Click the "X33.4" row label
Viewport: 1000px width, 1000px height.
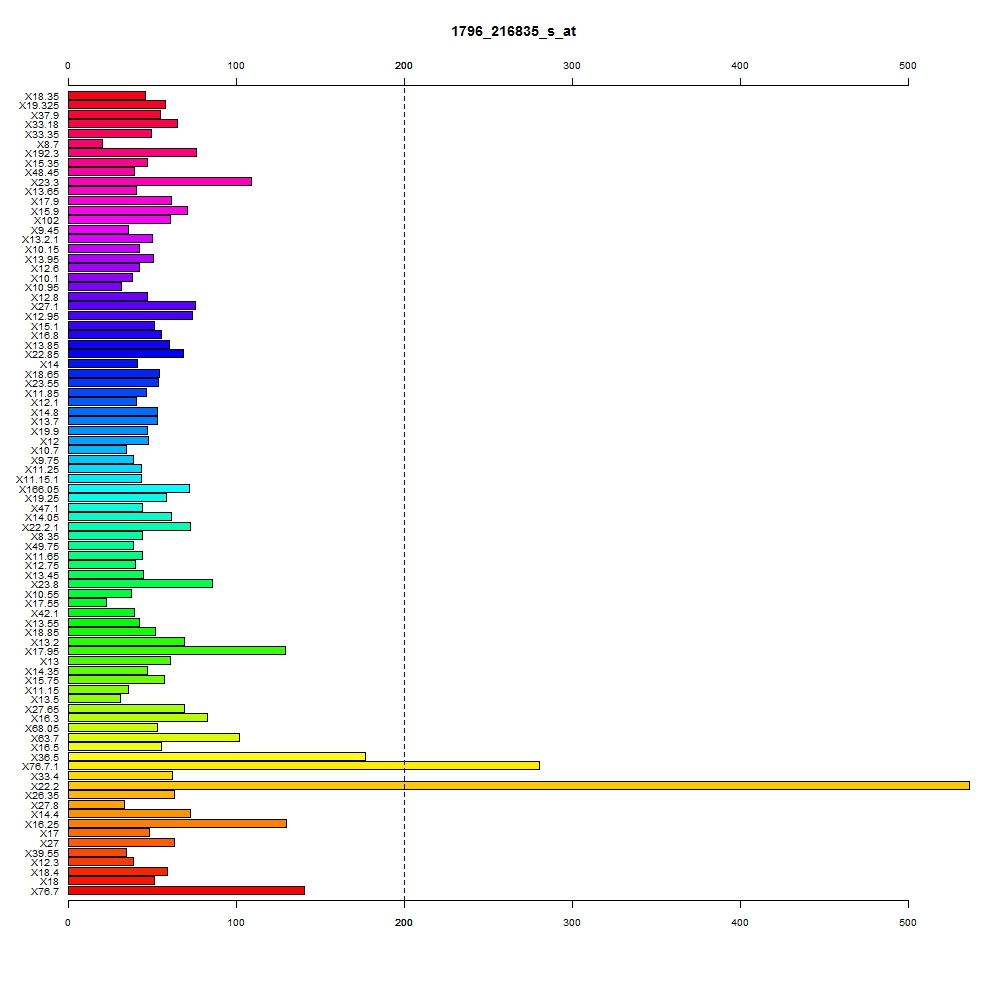[x=45, y=776]
